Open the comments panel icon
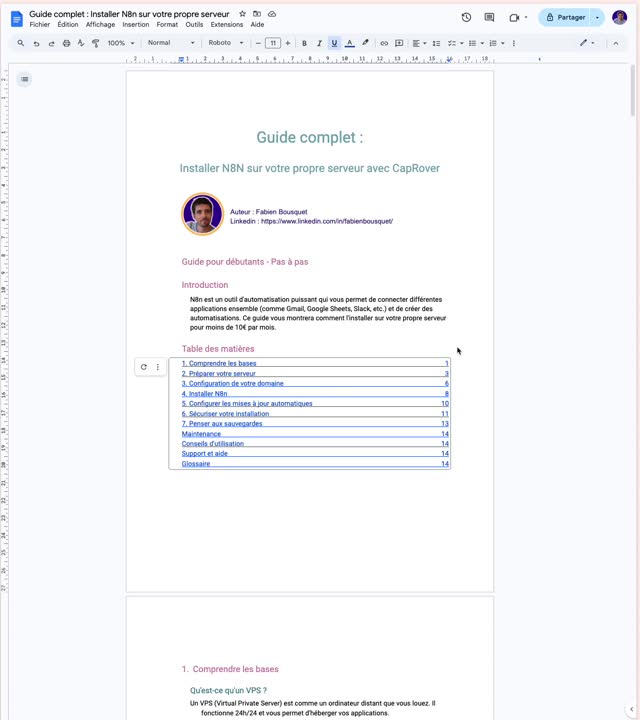 coord(489,17)
